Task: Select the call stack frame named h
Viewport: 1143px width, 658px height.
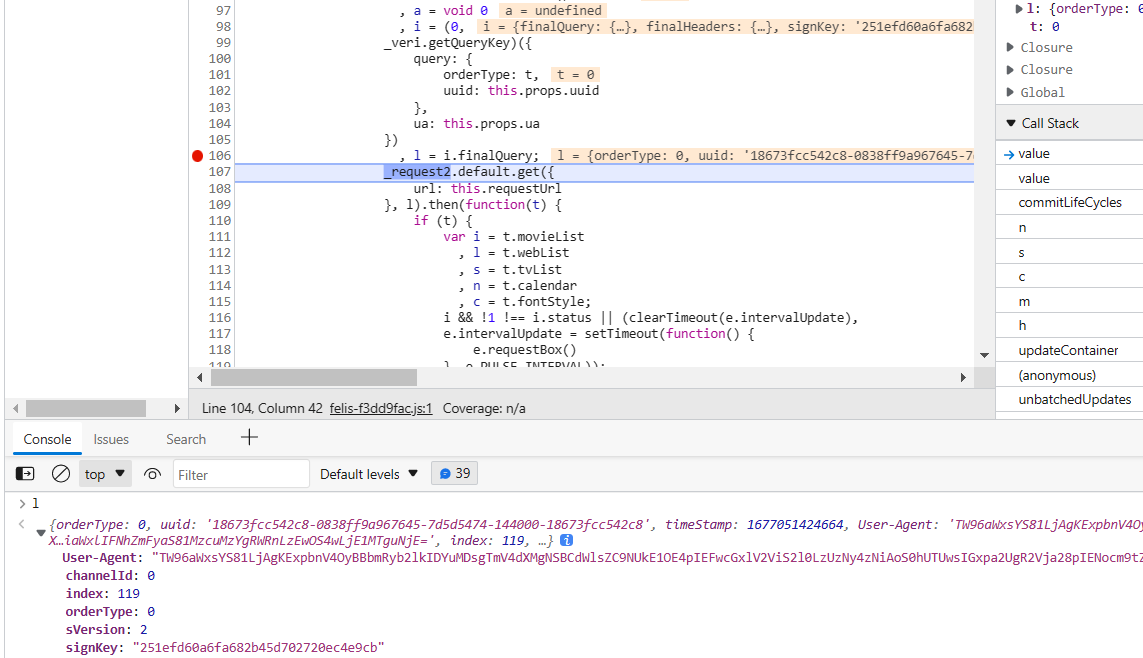Action: (1069, 326)
